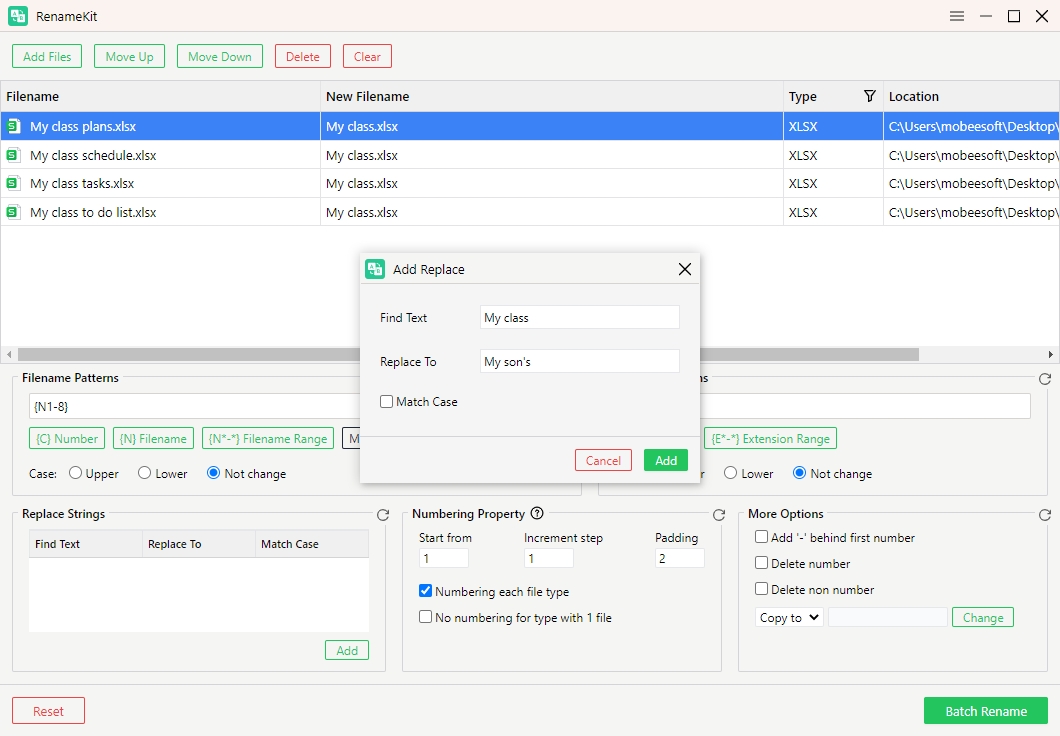Open the Copy to dropdown
The height and width of the screenshot is (736, 1060).
[x=788, y=618]
